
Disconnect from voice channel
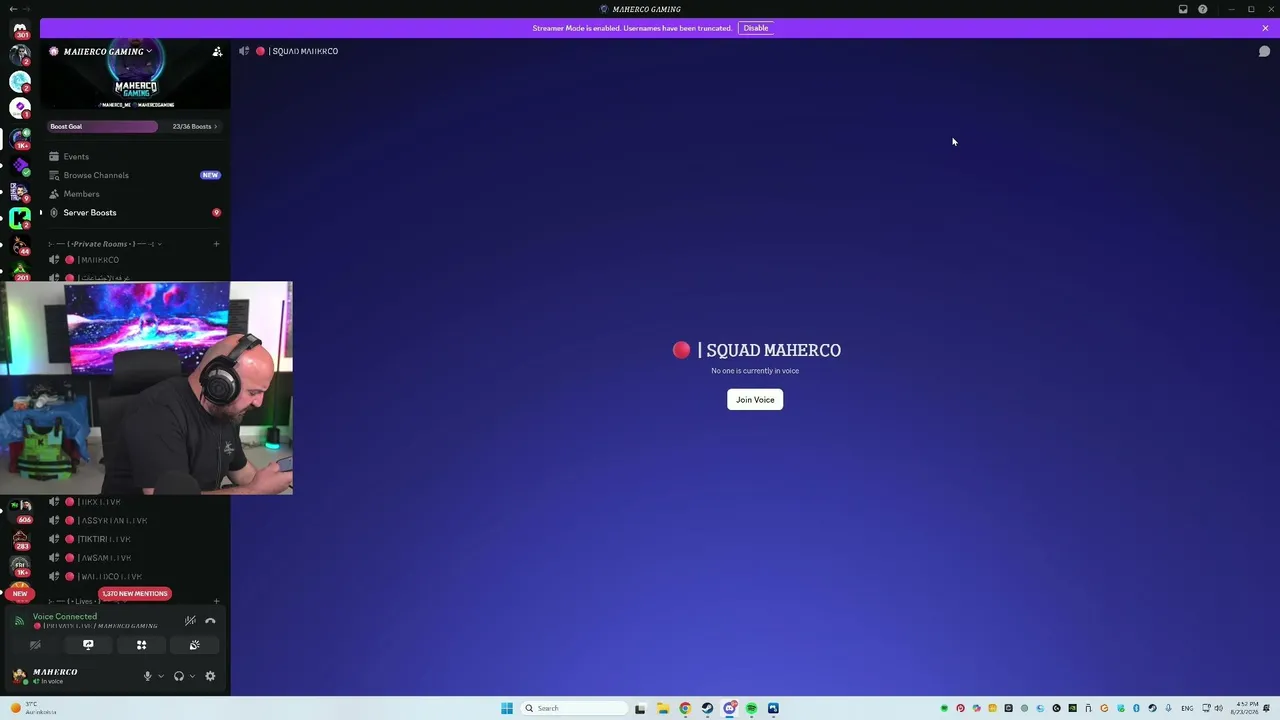(x=210, y=621)
